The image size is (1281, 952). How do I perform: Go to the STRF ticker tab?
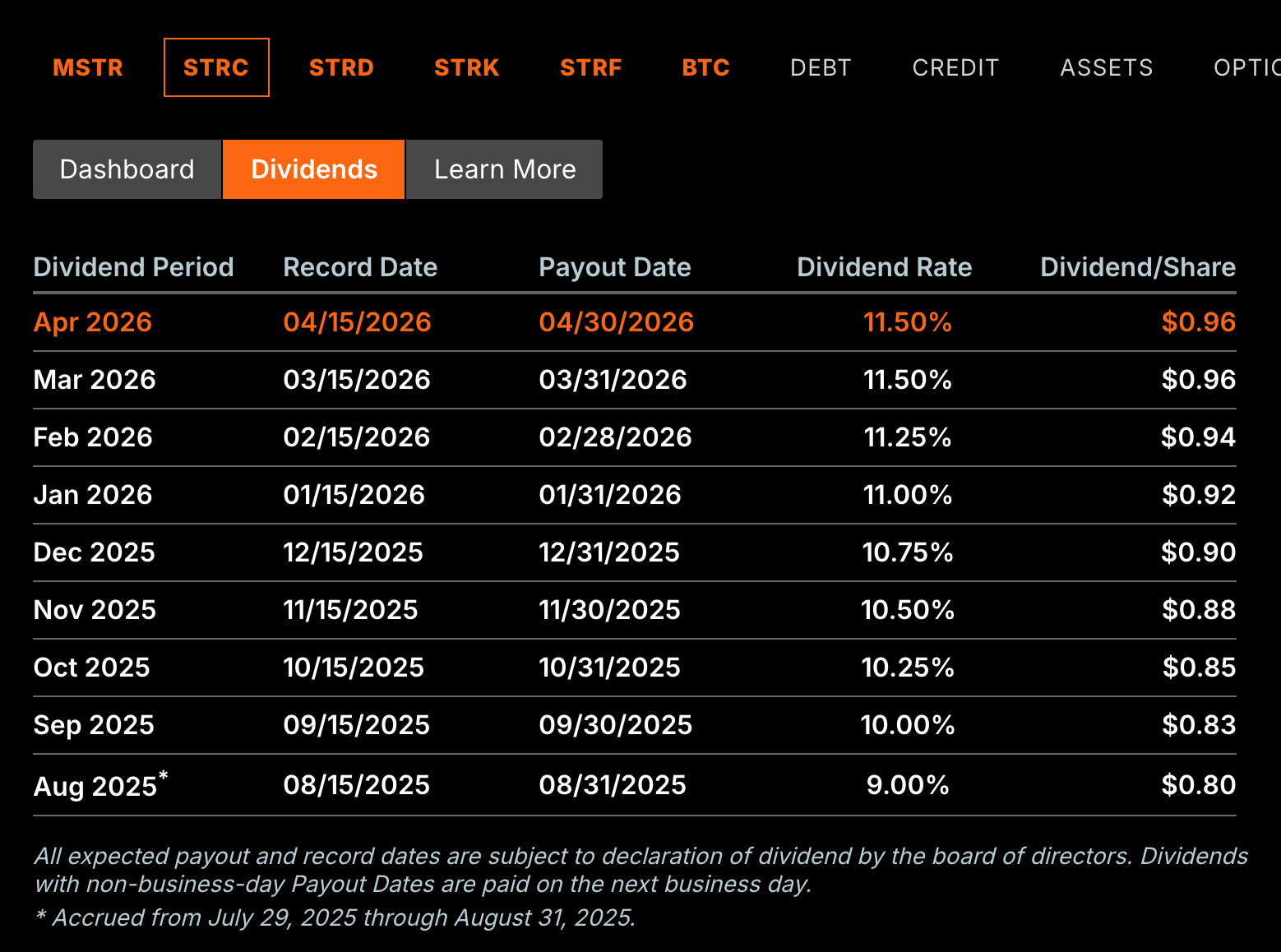tap(591, 67)
